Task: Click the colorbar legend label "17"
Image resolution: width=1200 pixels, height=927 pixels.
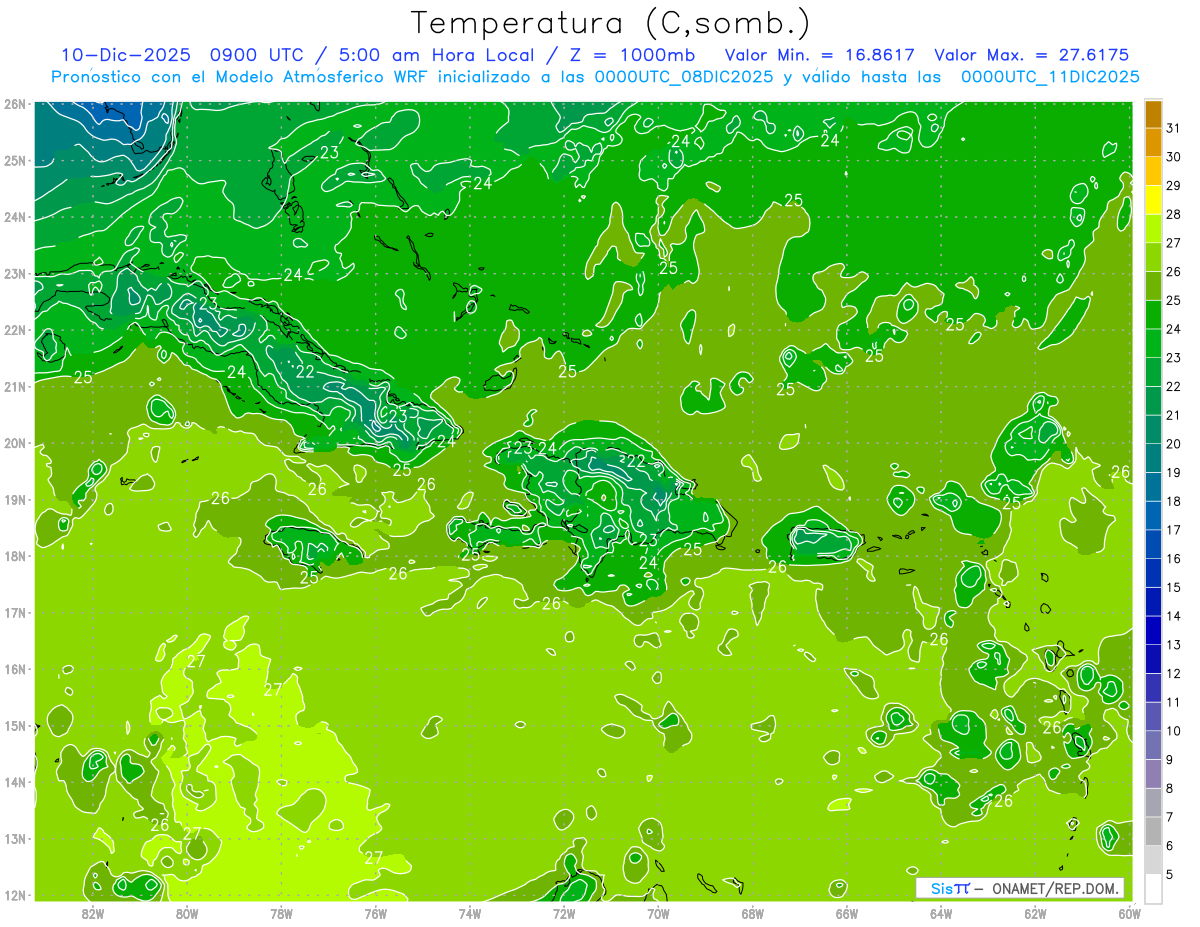Action: [x=1173, y=530]
